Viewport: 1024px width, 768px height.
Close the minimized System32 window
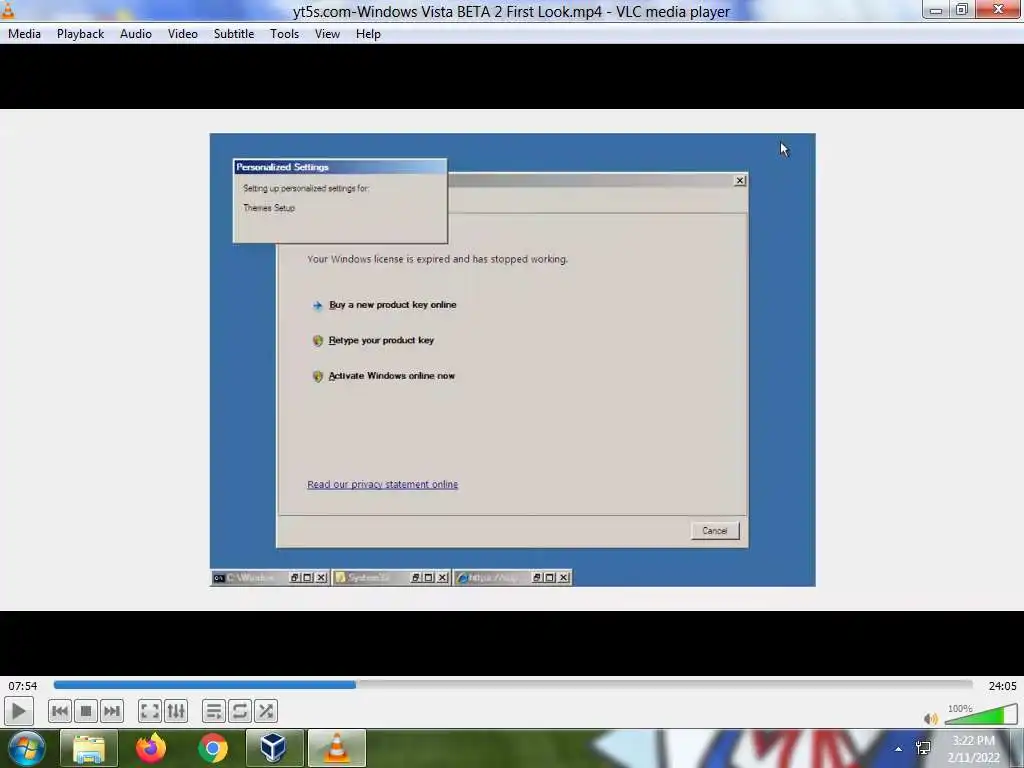pos(442,577)
